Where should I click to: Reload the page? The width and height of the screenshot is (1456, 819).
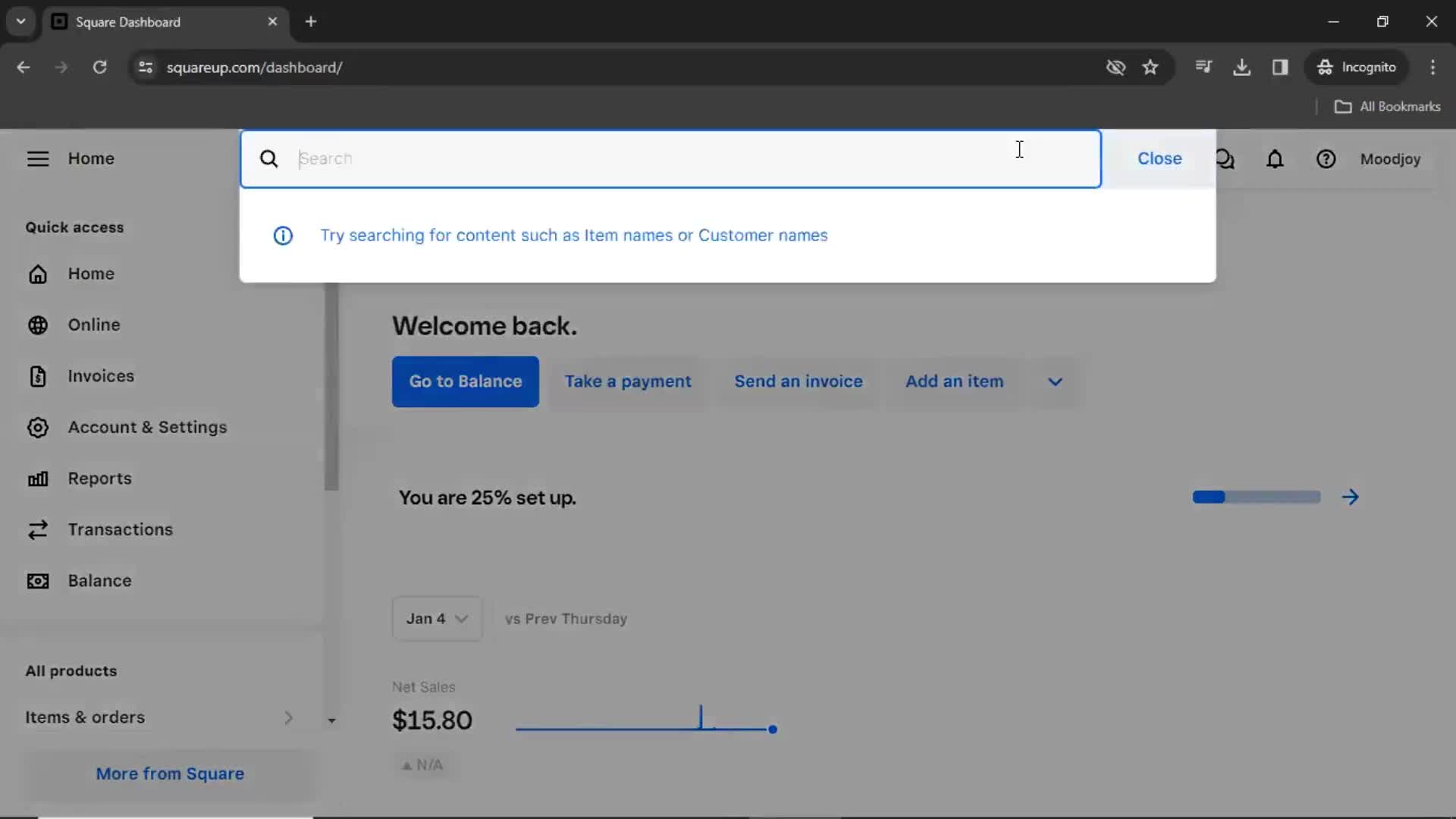point(99,67)
